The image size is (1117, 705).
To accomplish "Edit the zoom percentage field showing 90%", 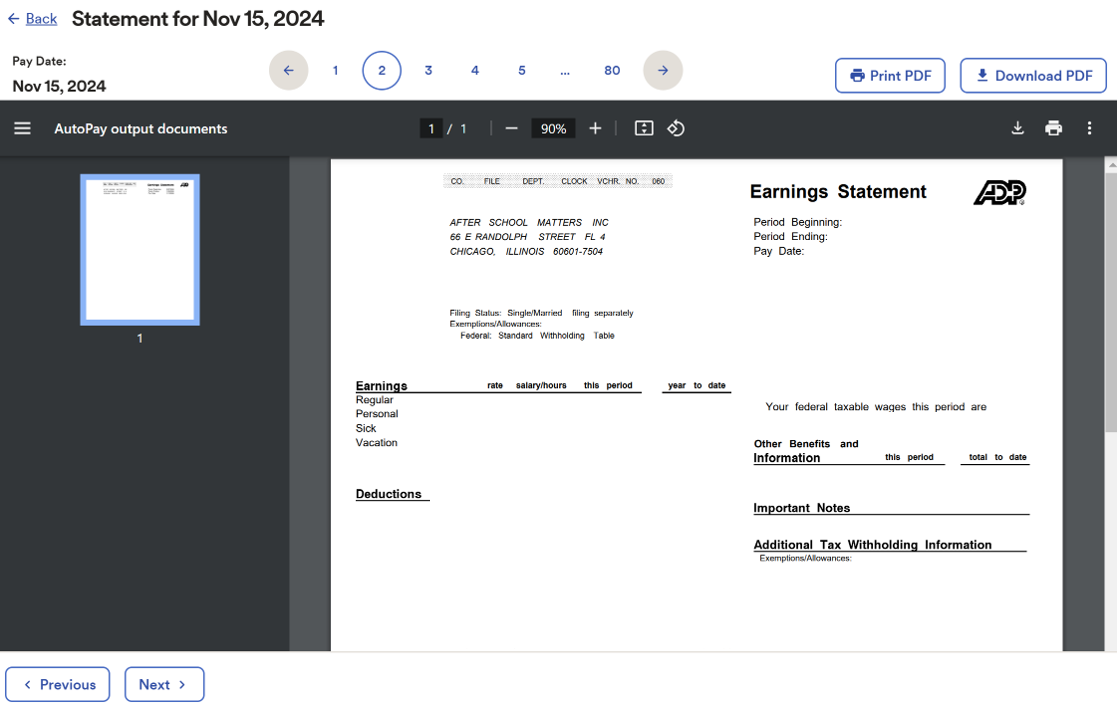I will (553, 128).
